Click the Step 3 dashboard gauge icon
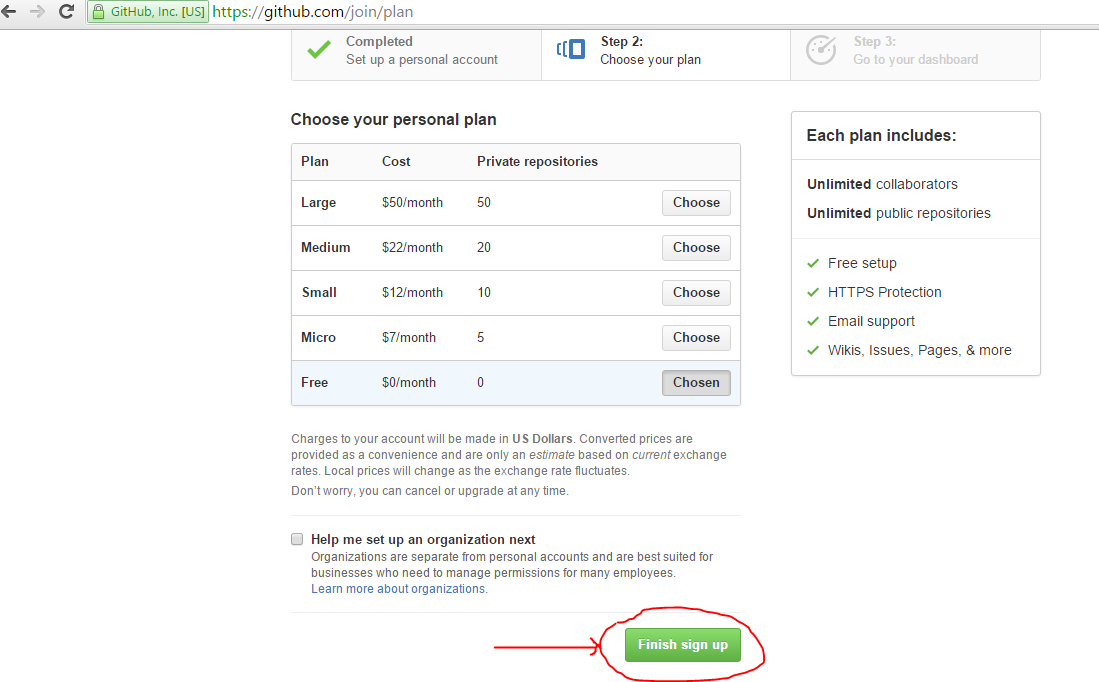1099x682 pixels. coord(820,48)
